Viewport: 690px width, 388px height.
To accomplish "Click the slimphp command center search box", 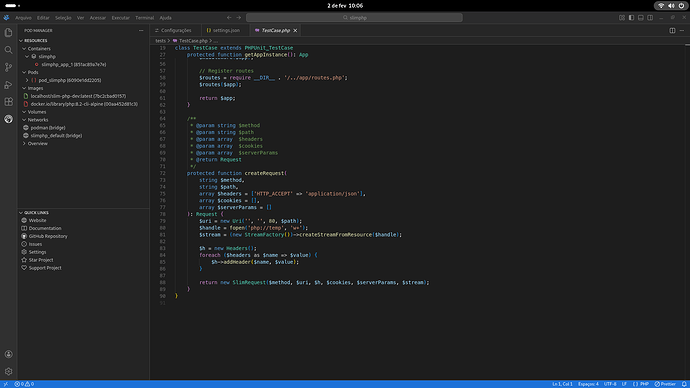I will (x=354, y=18).
